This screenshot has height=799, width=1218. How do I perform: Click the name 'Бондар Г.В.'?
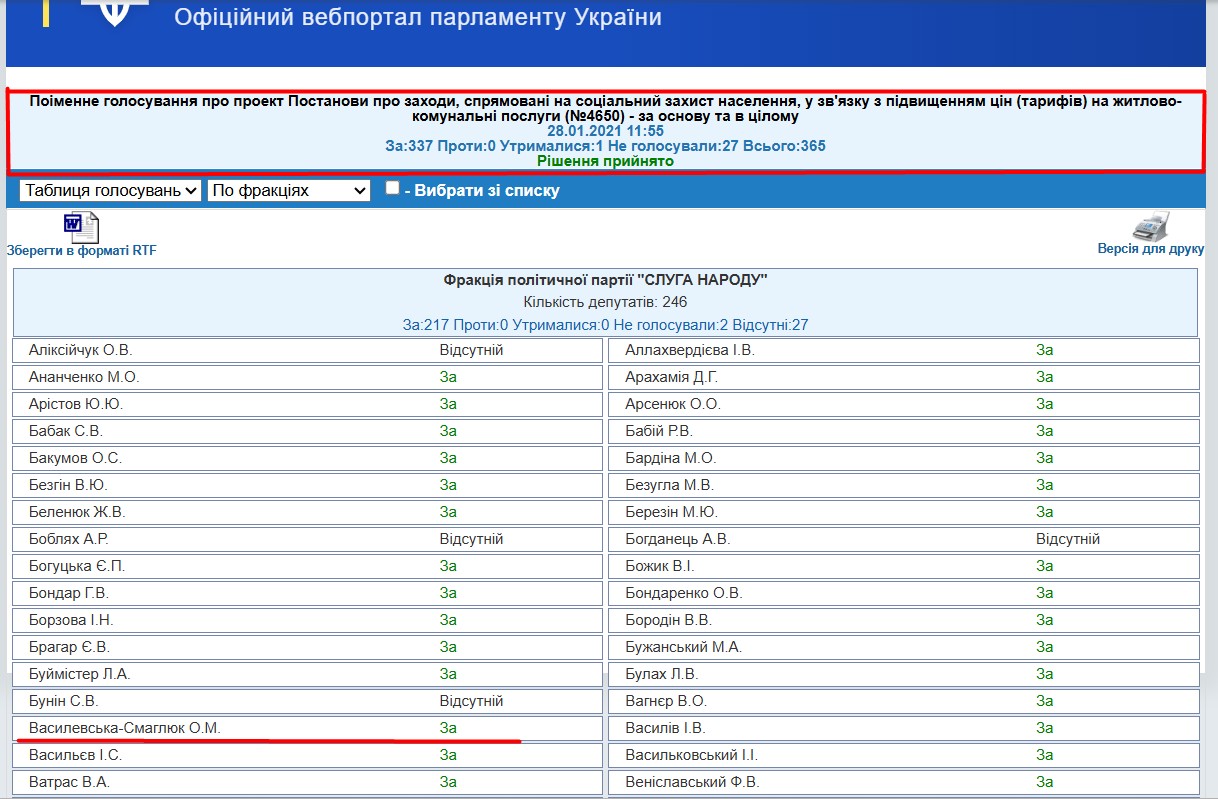coord(69,593)
